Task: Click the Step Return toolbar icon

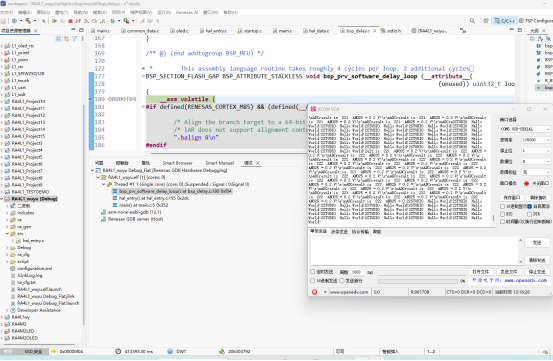Action: (102, 21)
